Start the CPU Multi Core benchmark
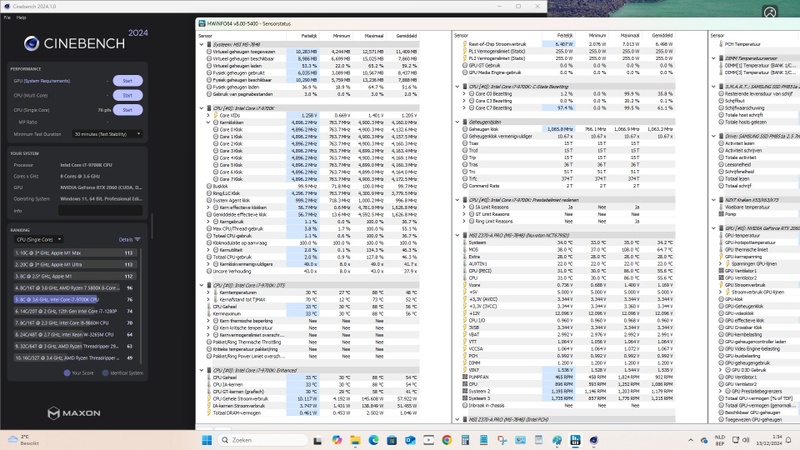 (128, 95)
